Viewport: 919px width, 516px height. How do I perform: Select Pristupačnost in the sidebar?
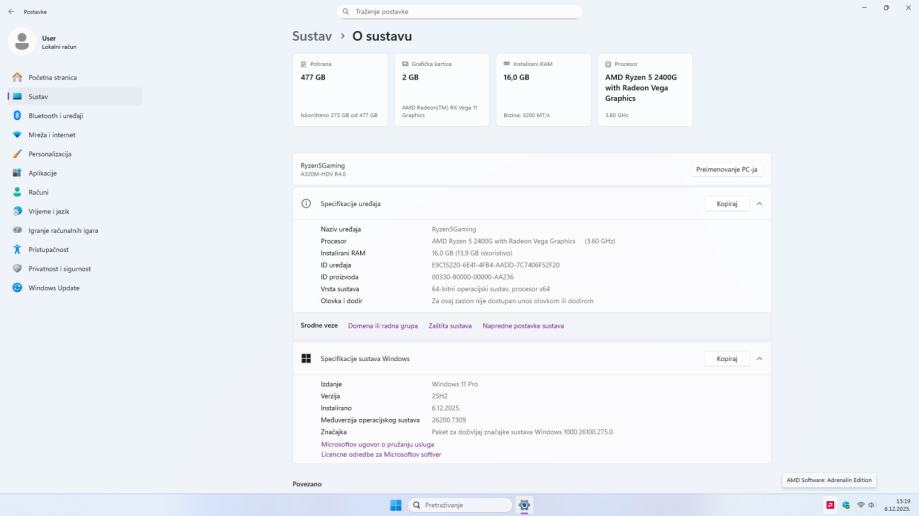pyautogui.click(x=75, y=249)
